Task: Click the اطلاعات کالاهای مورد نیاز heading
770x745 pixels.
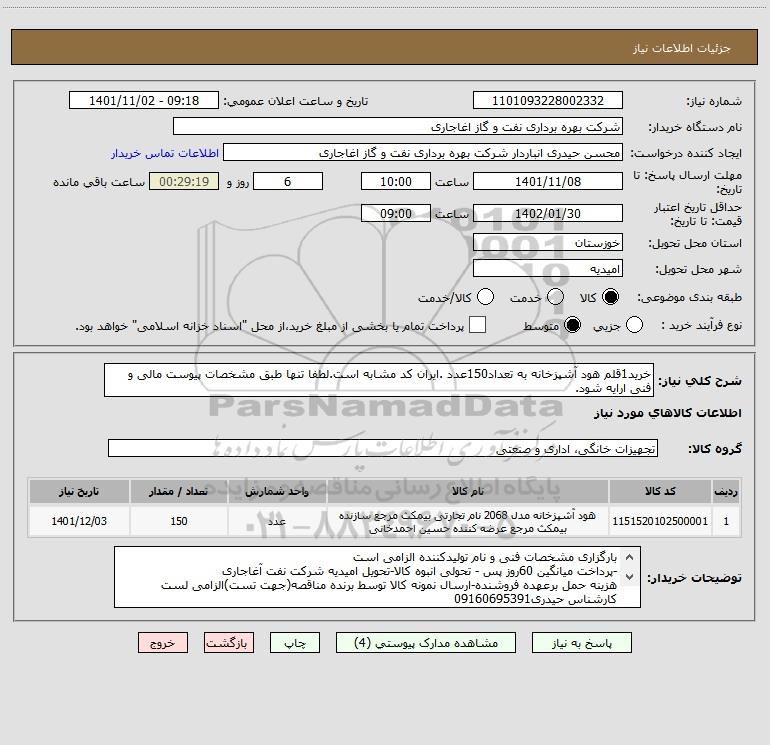Action: pos(667,413)
